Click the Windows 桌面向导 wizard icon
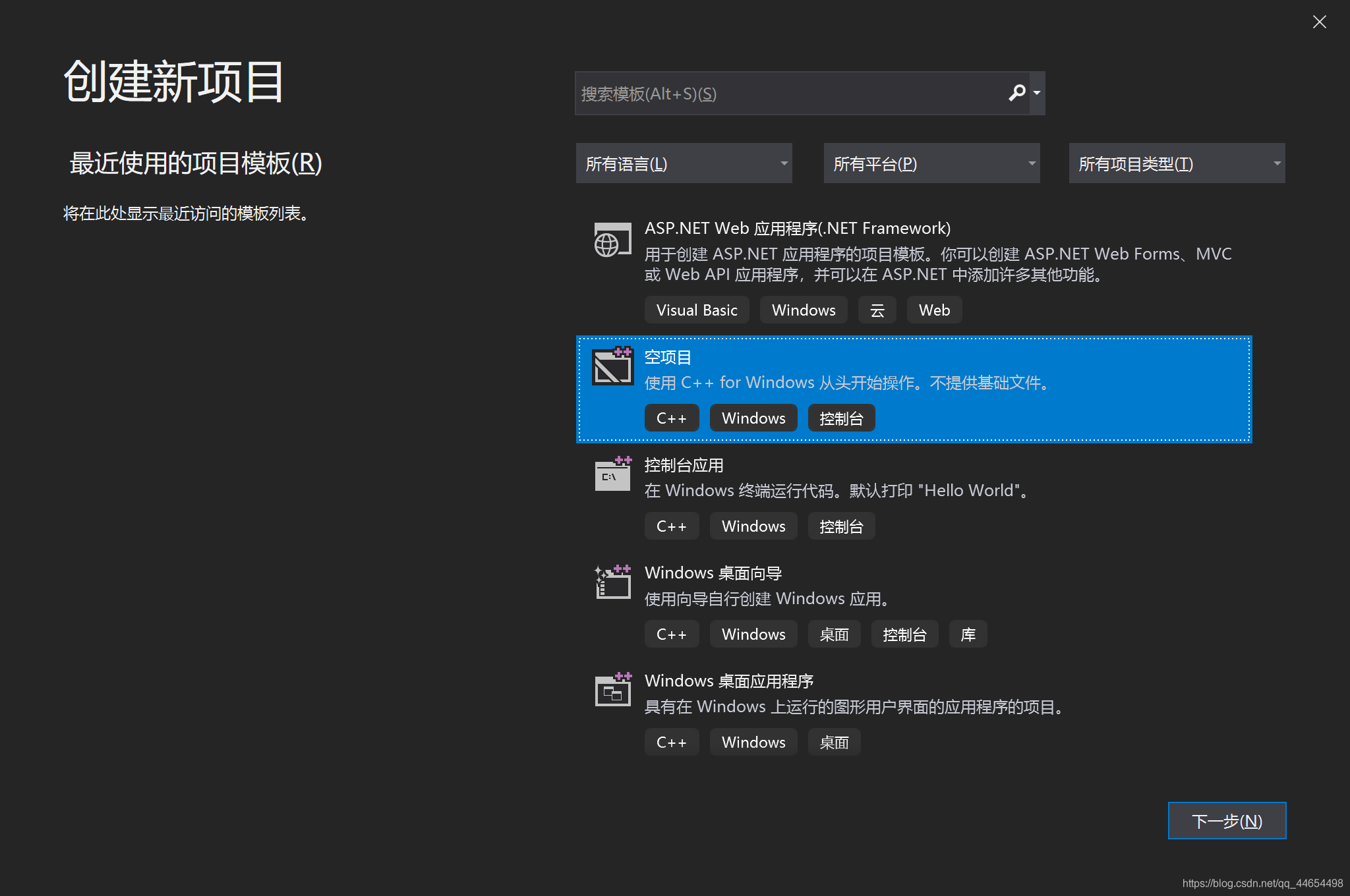 [612, 582]
